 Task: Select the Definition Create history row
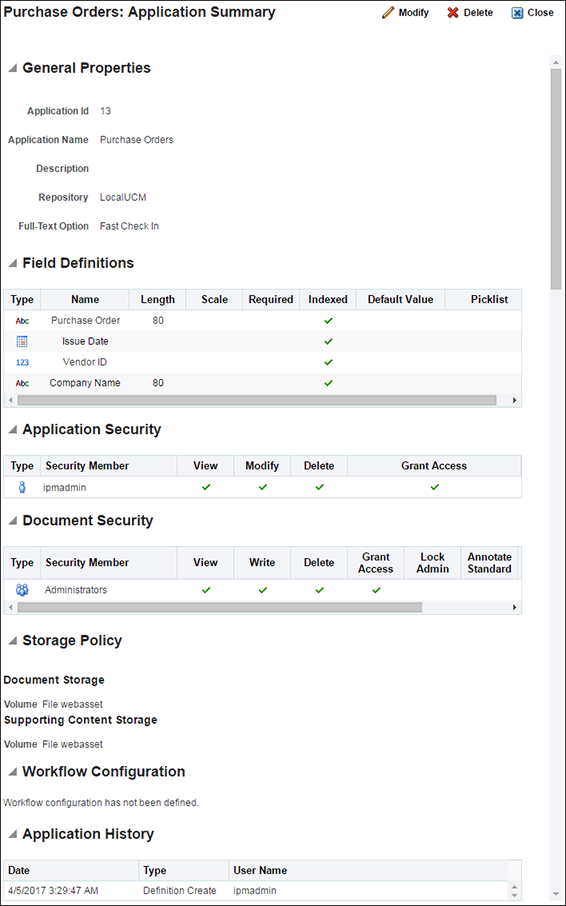[x=256, y=890]
